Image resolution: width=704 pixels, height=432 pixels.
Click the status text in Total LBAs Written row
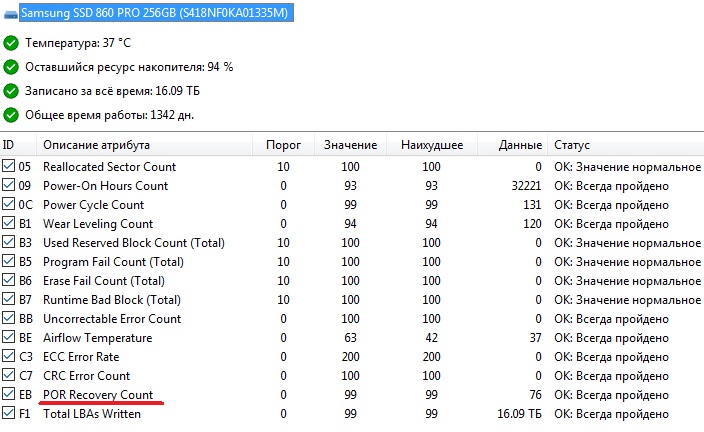pyautogui.click(x=611, y=414)
